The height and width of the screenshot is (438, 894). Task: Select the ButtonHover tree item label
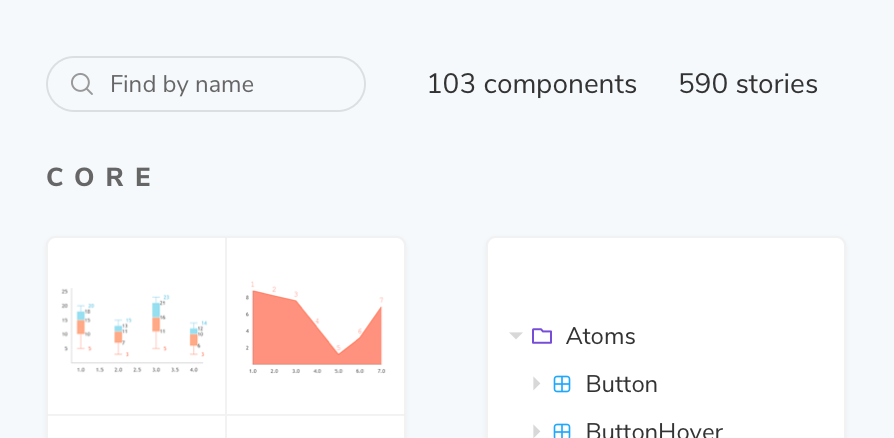pyautogui.click(x=654, y=431)
